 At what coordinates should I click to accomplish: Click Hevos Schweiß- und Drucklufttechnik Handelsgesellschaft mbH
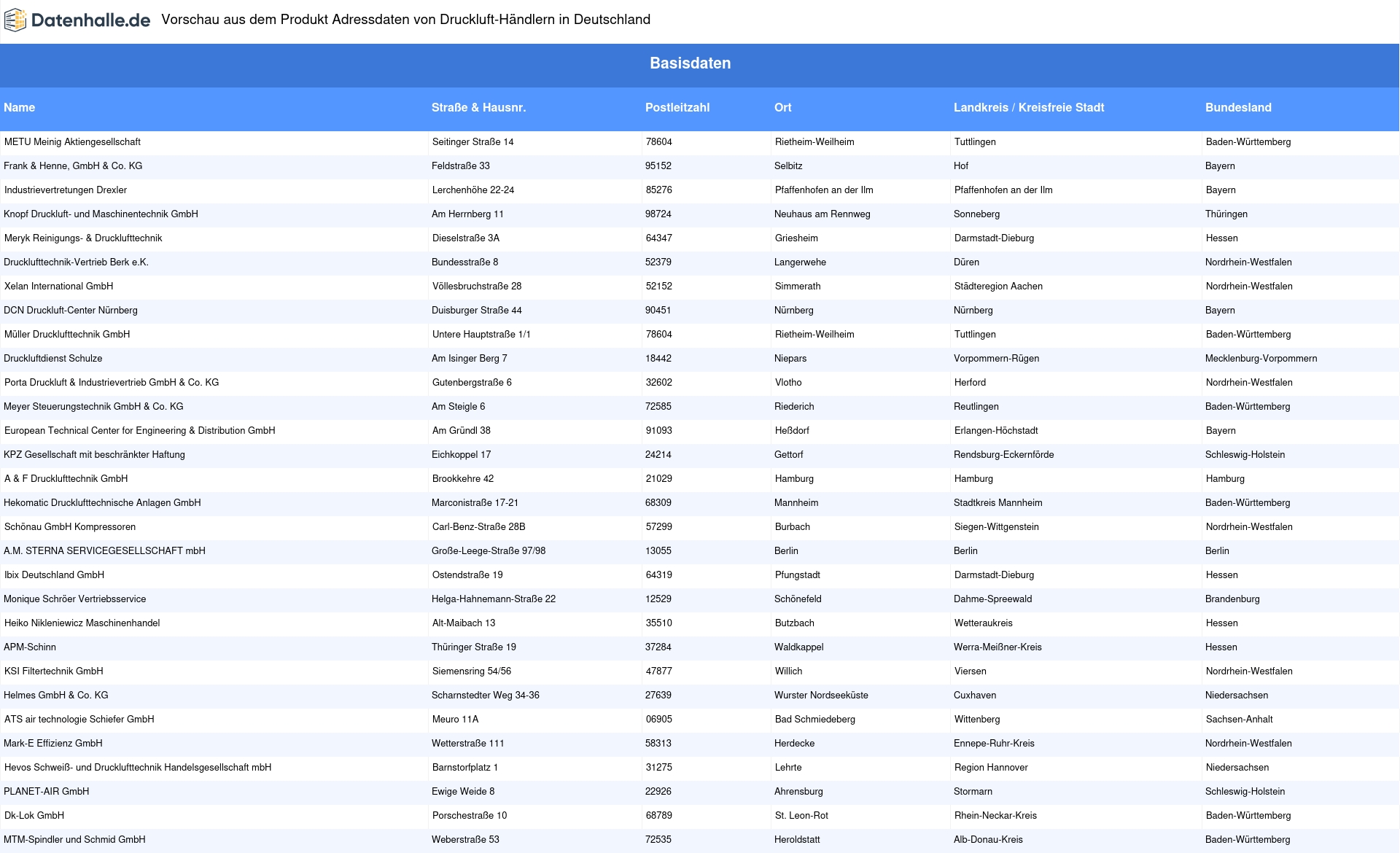click(x=138, y=768)
